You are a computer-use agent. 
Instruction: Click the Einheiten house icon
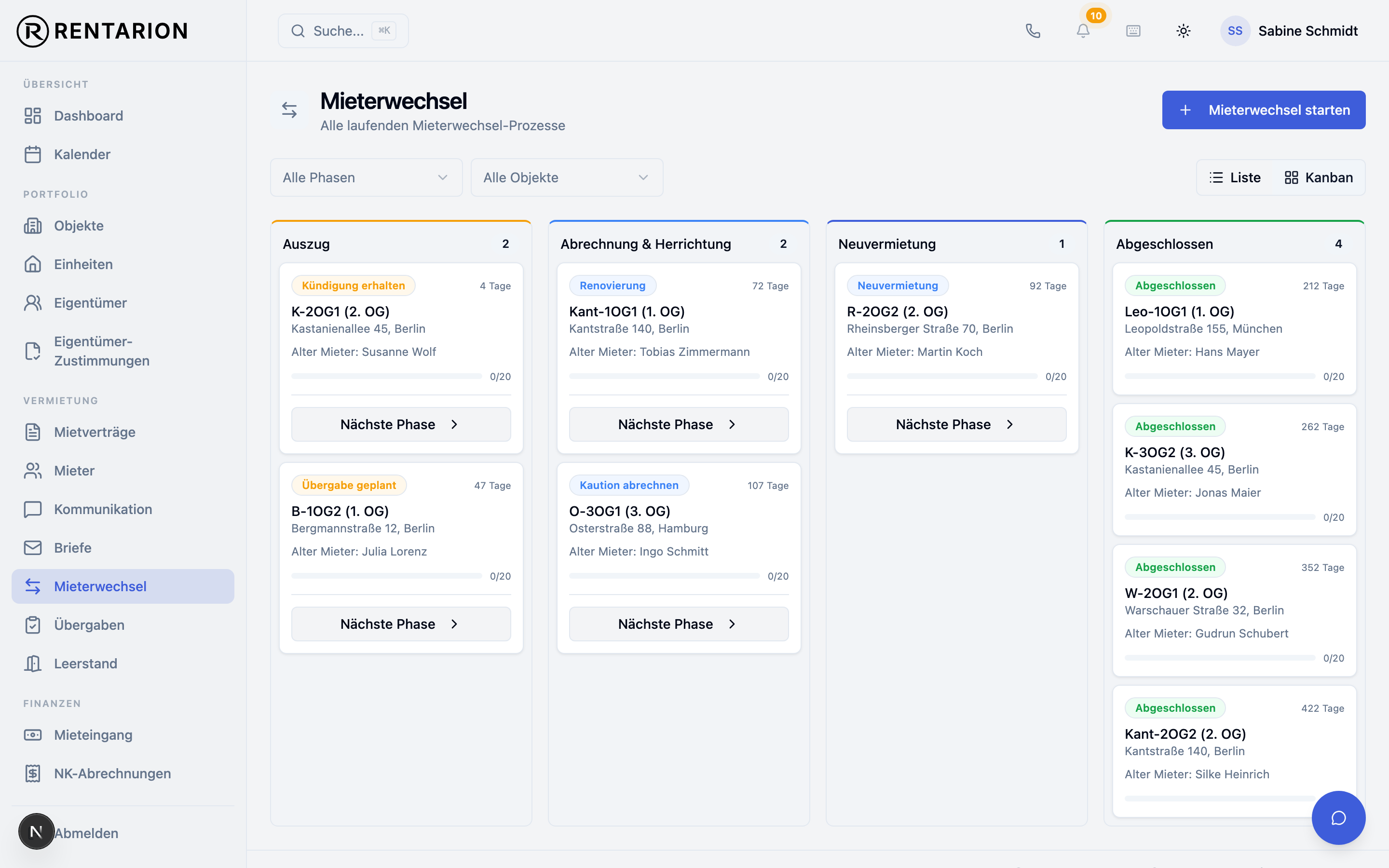tap(33, 264)
